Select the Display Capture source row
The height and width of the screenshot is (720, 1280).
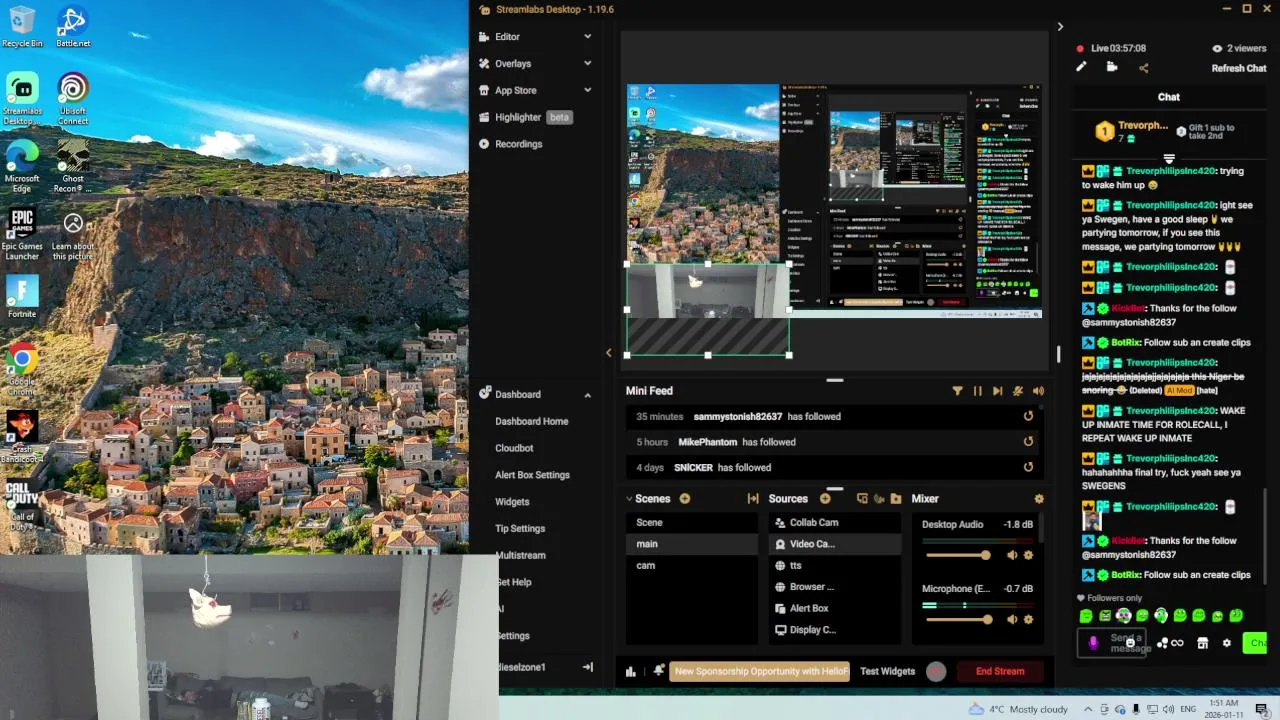(x=835, y=630)
